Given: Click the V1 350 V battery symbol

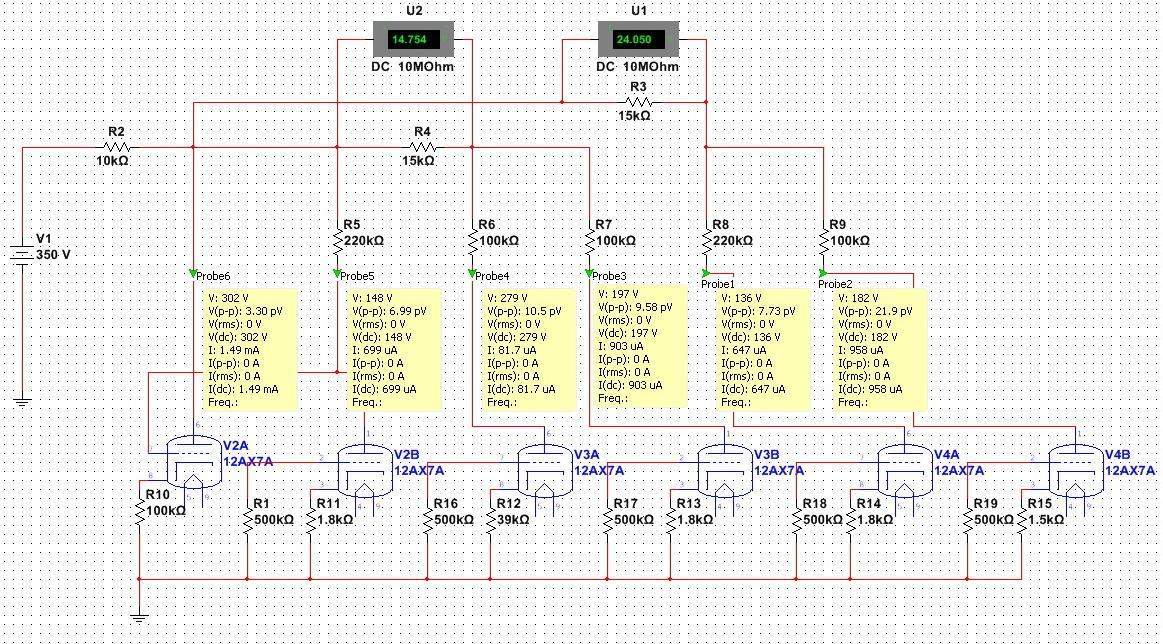Looking at the screenshot, I should pyautogui.click(x=23, y=253).
